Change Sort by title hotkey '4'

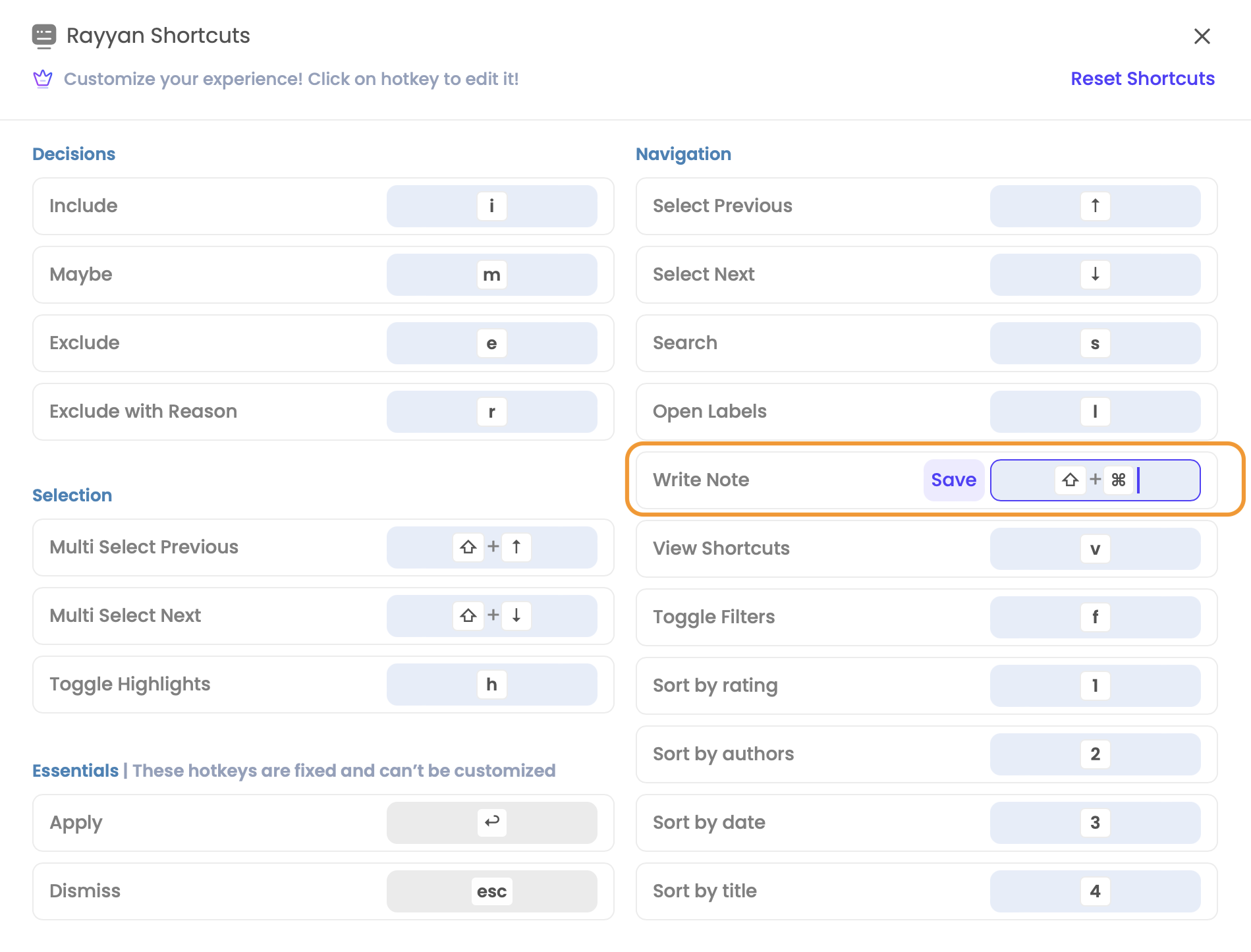(1095, 891)
